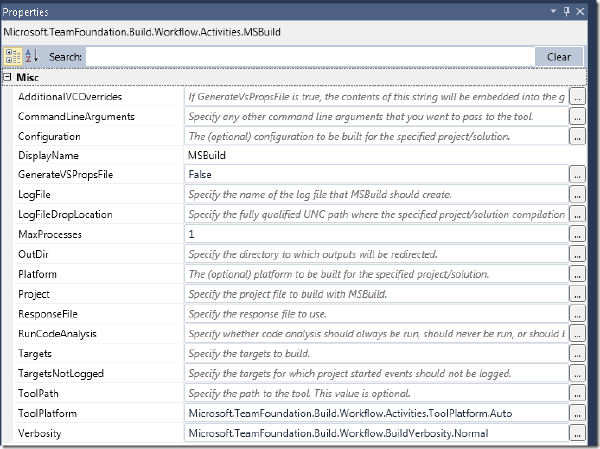
Task: Edit the GenerateVSPropsFile value False
Action: pos(376,175)
